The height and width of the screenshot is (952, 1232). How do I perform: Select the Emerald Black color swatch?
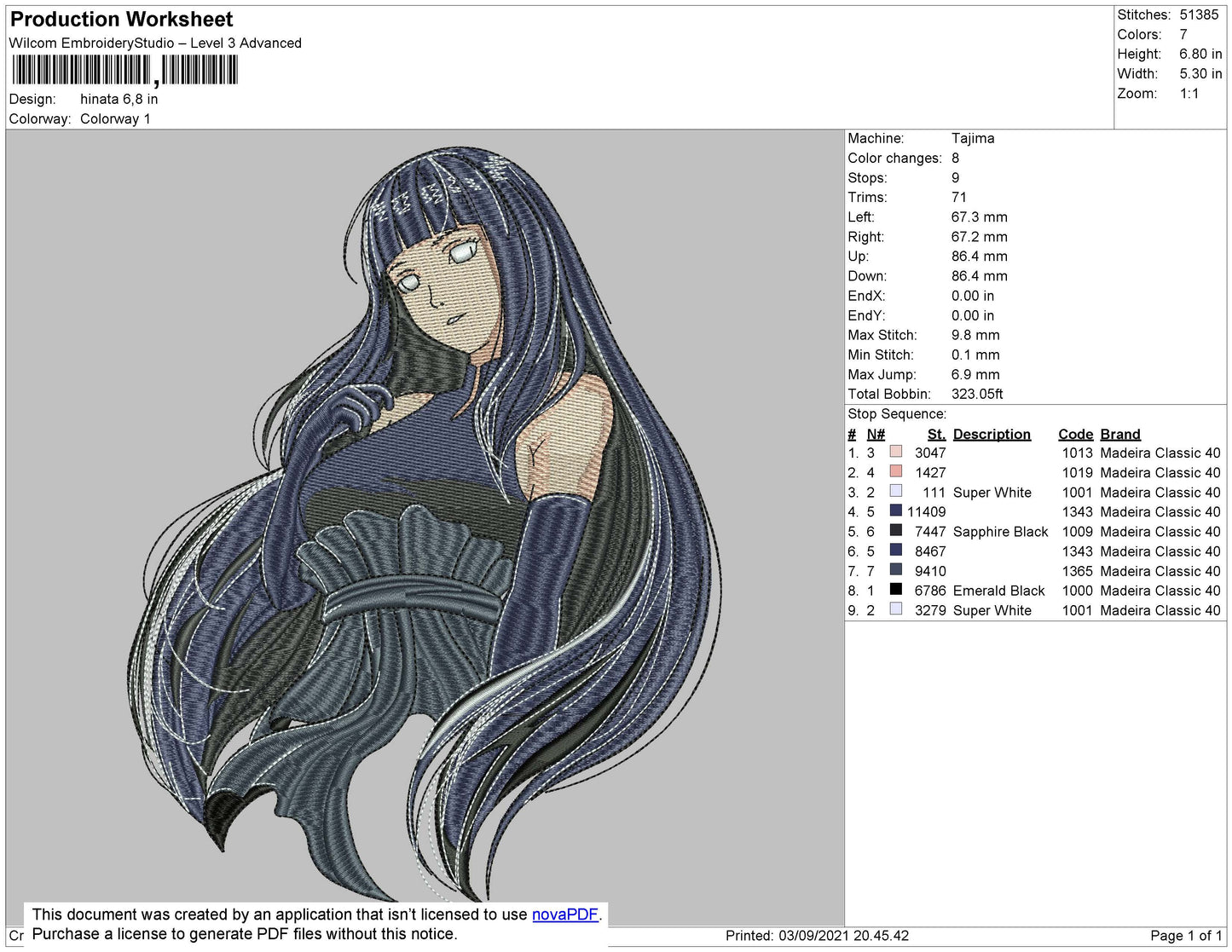tap(895, 589)
